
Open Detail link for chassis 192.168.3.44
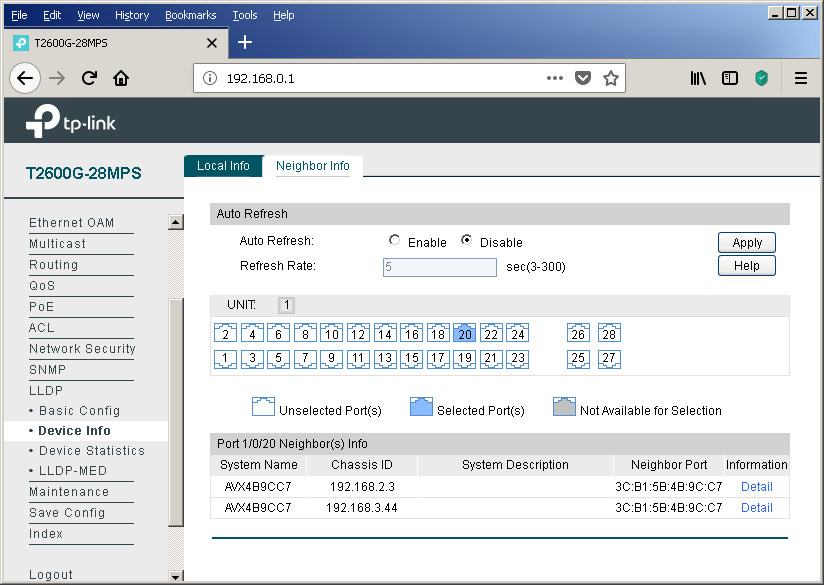[x=756, y=508]
